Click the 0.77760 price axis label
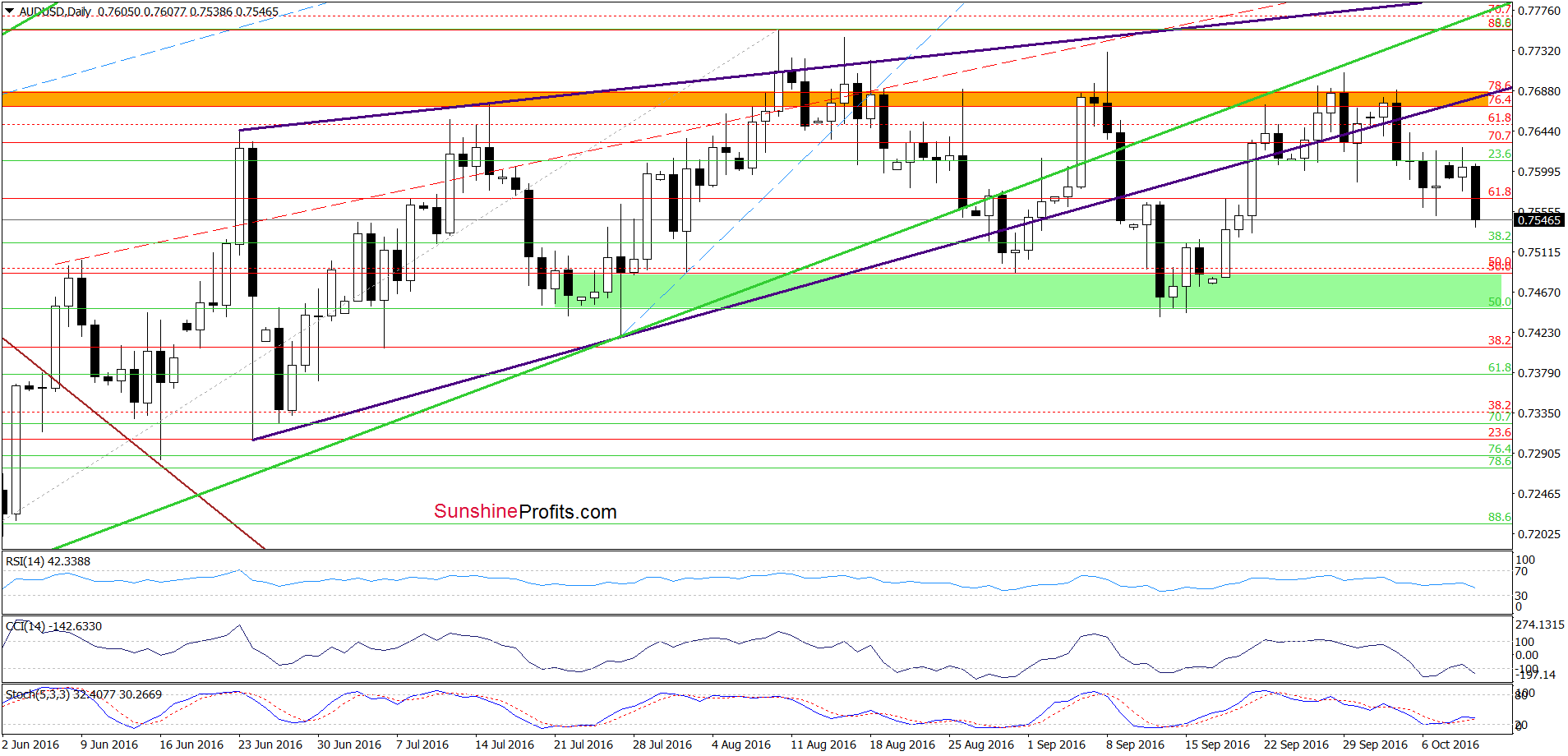Screen dimensions: 1568x756 [x=1538, y=11]
